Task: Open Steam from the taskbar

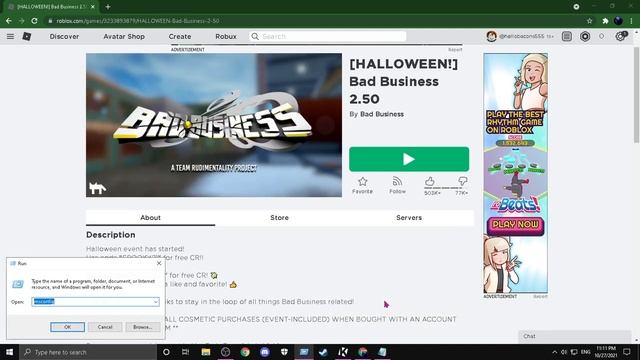Action: point(323,352)
